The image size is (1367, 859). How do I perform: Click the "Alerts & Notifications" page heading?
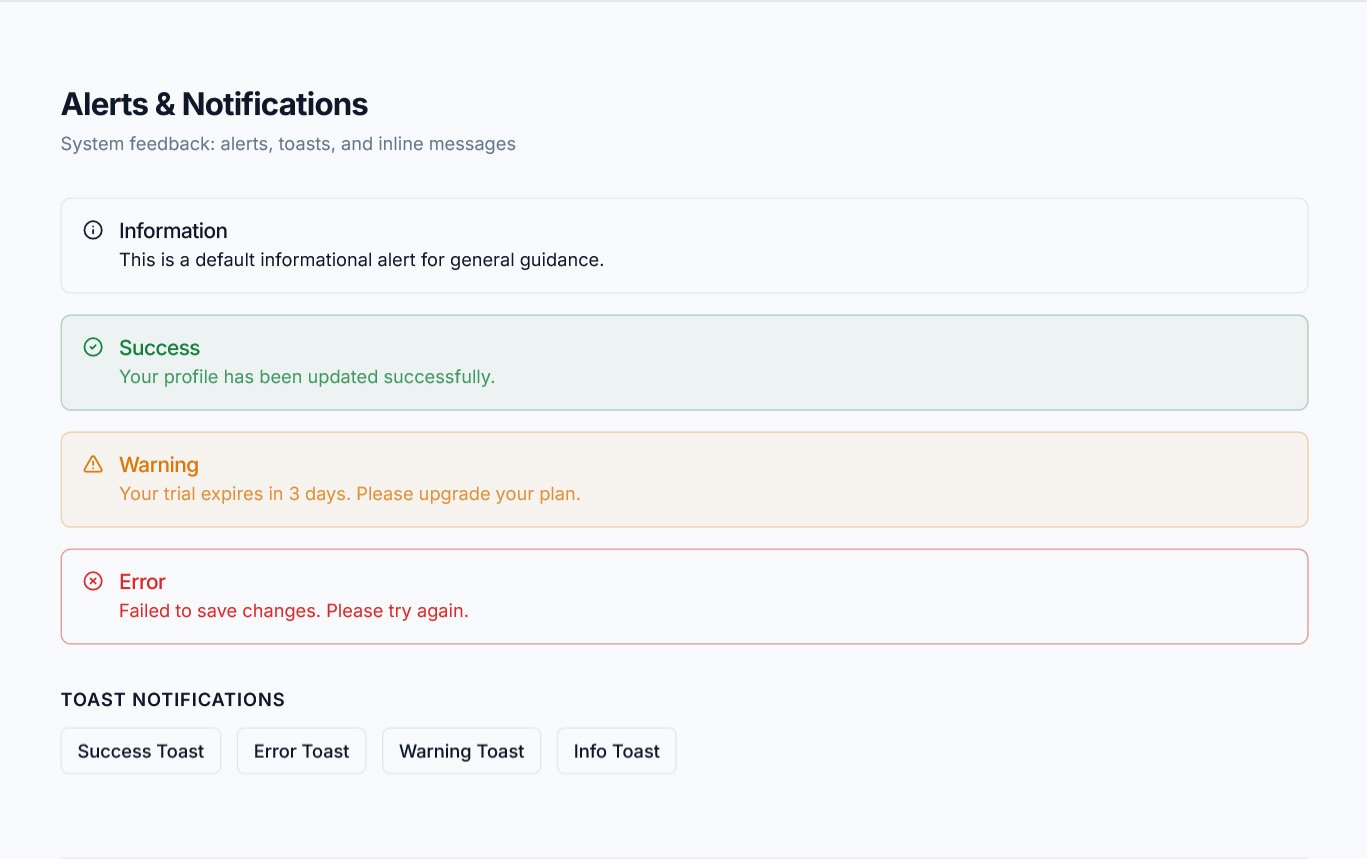click(x=214, y=104)
